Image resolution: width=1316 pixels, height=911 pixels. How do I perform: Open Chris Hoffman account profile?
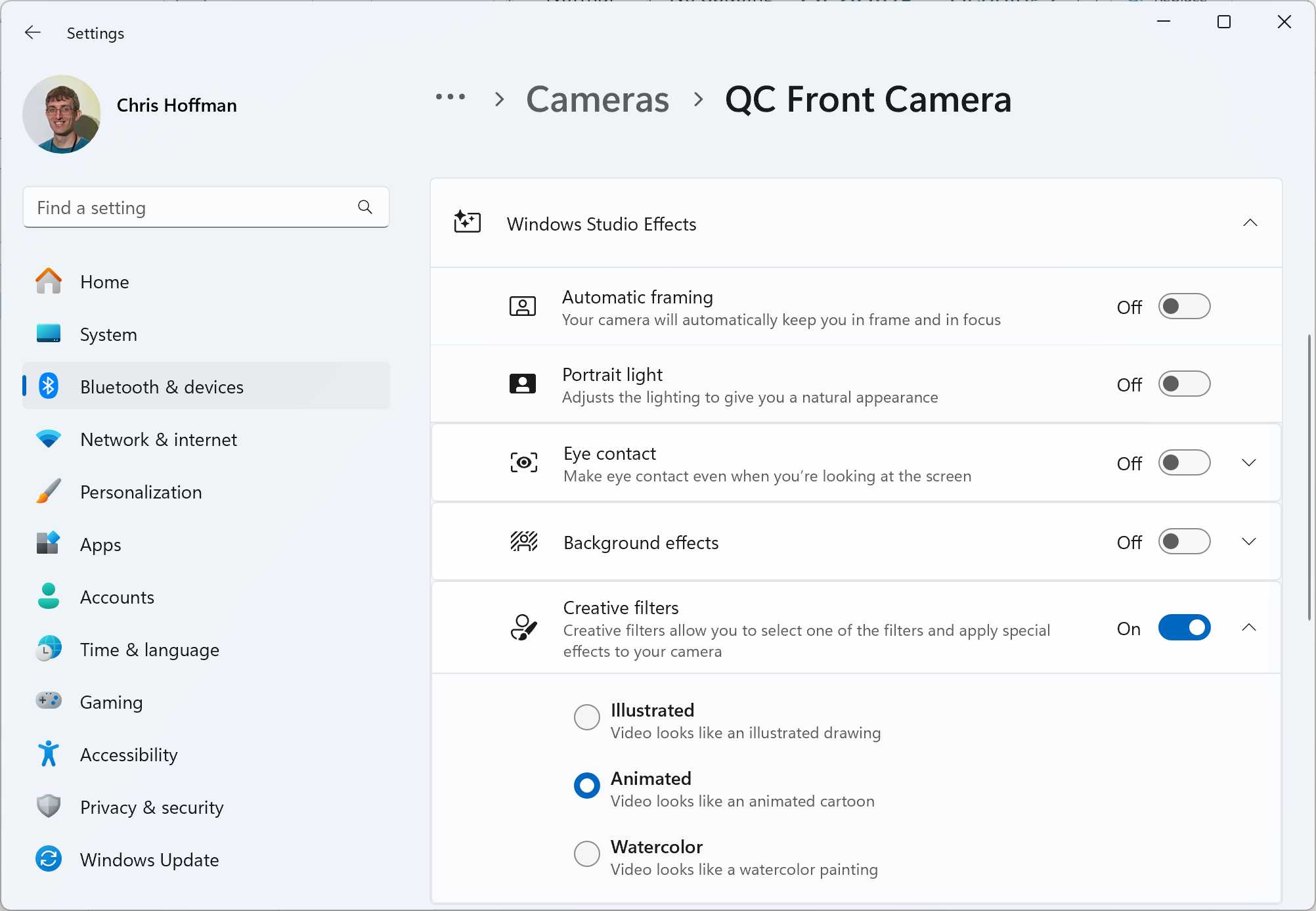(61, 114)
